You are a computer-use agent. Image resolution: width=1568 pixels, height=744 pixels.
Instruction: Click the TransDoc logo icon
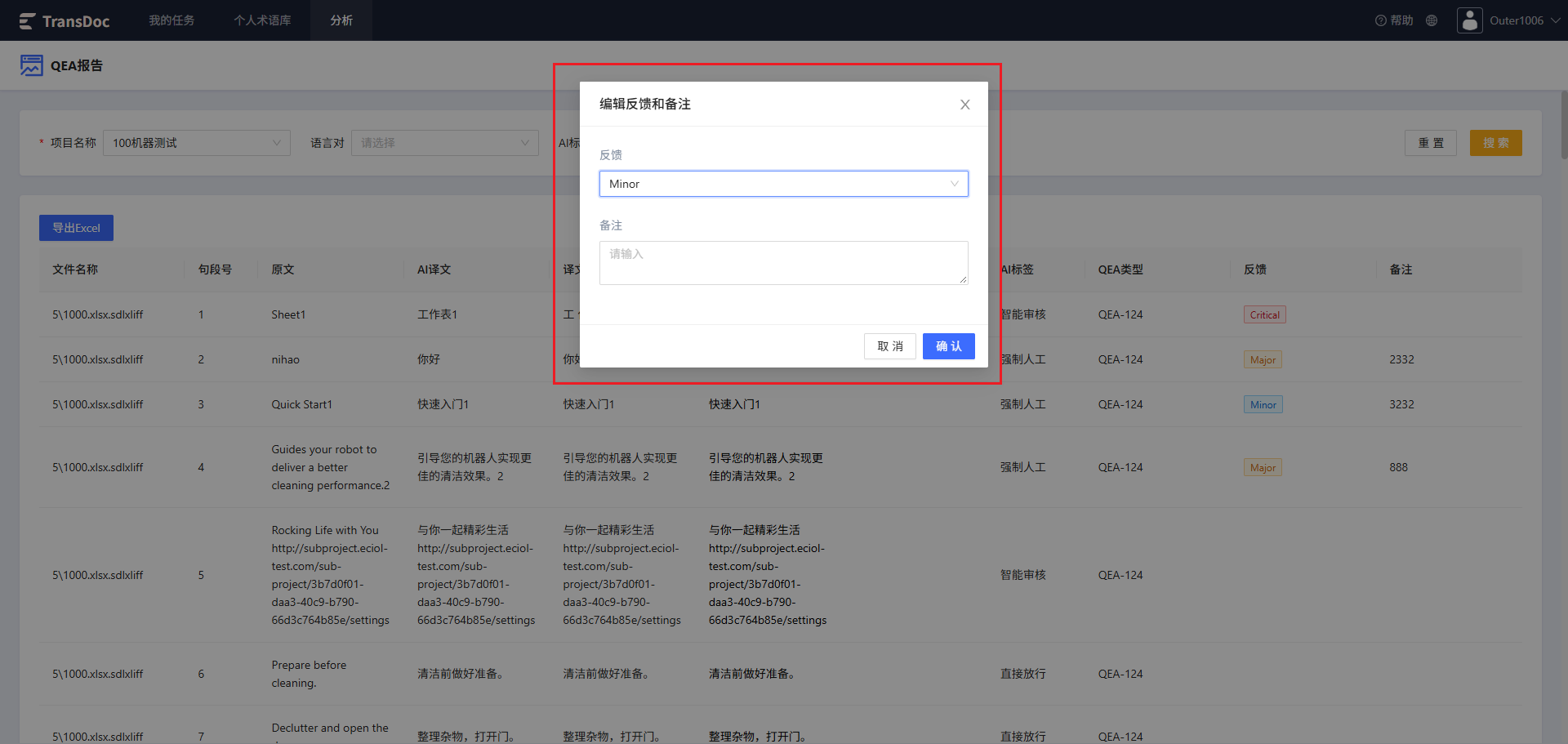coord(27,20)
